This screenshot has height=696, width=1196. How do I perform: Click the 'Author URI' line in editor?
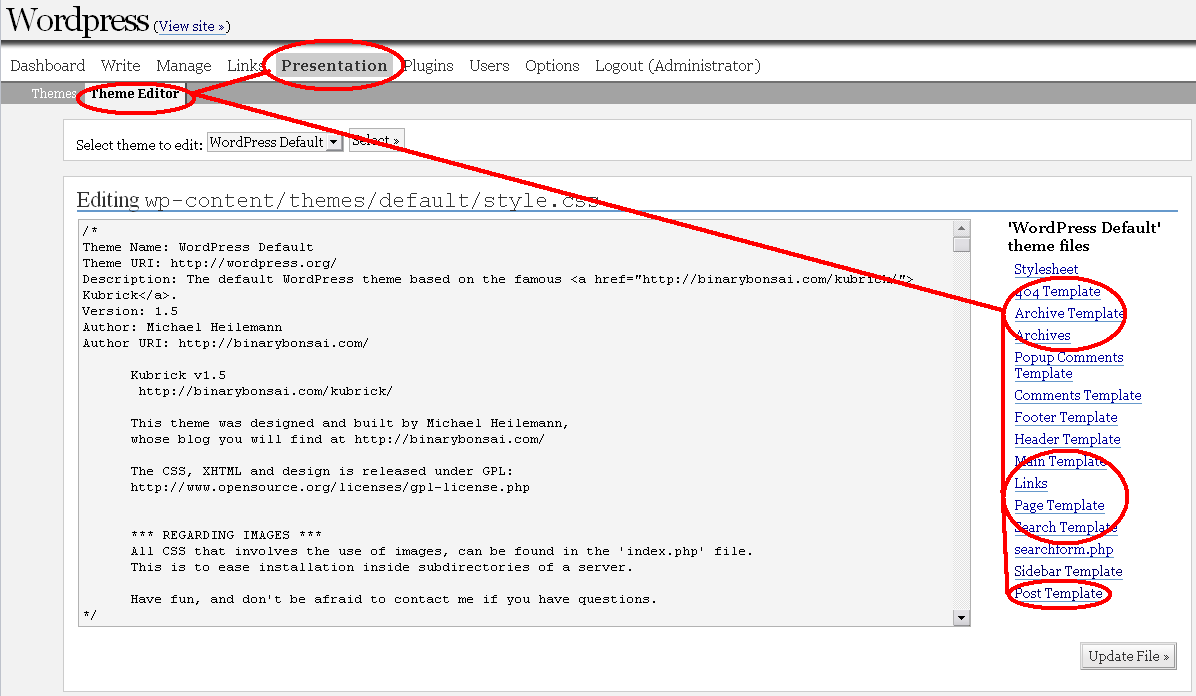click(x=225, y=343)
